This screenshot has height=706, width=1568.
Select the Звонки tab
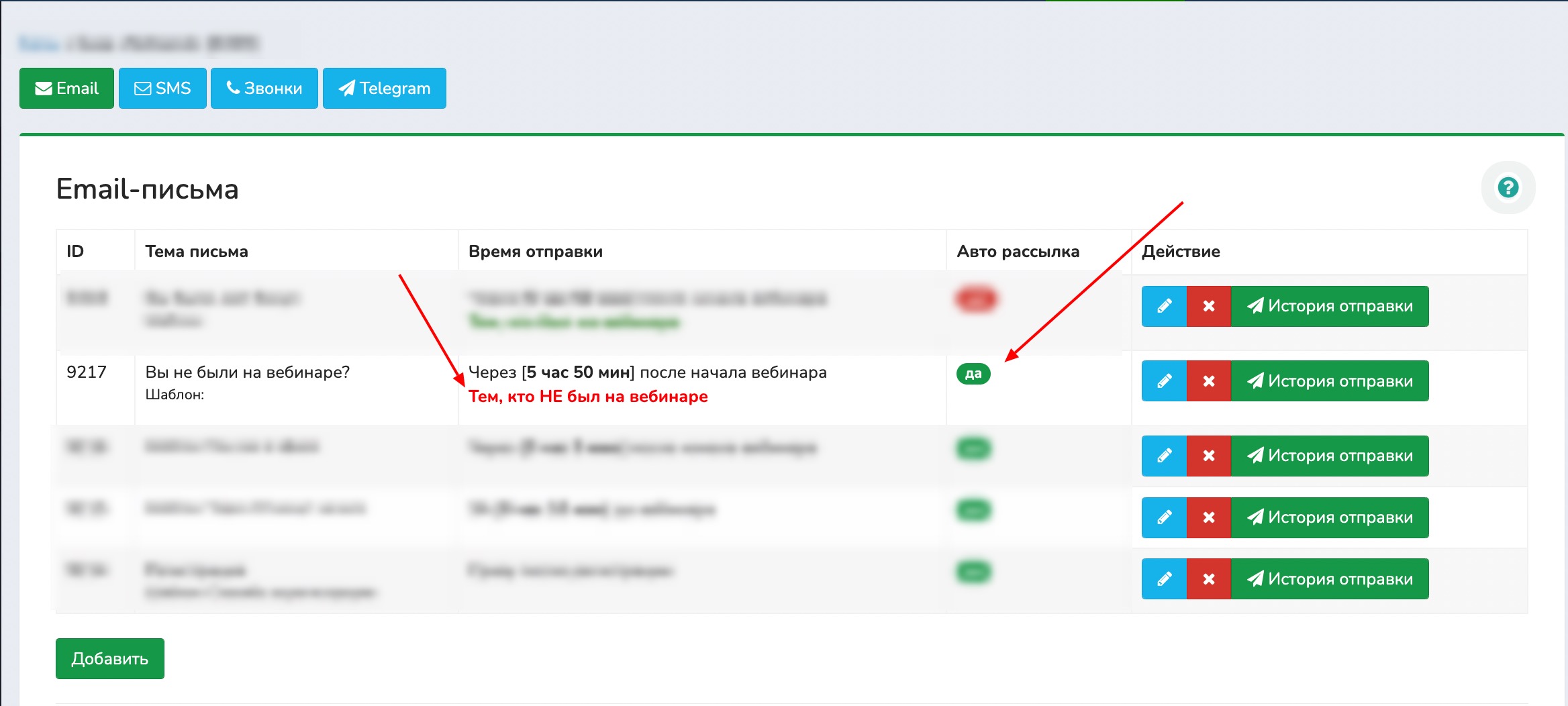click(x=264, y=88)
